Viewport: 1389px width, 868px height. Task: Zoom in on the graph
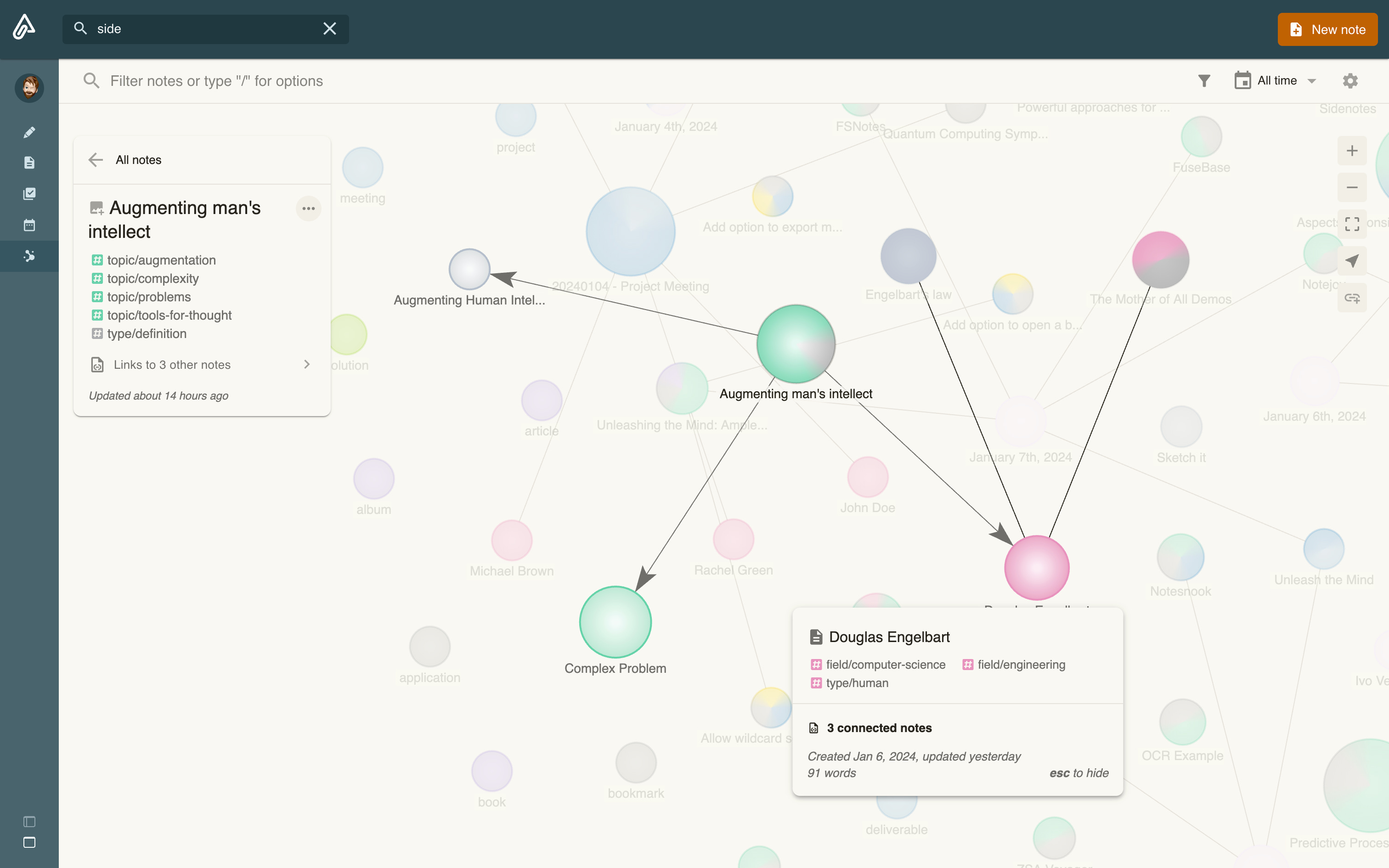tap(1352, 151)
